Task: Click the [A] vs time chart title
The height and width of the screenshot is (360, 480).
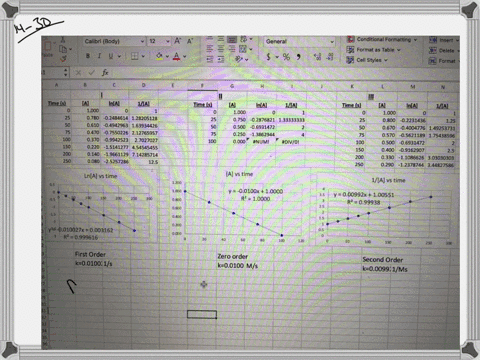Action: click(x=239, y=174)
